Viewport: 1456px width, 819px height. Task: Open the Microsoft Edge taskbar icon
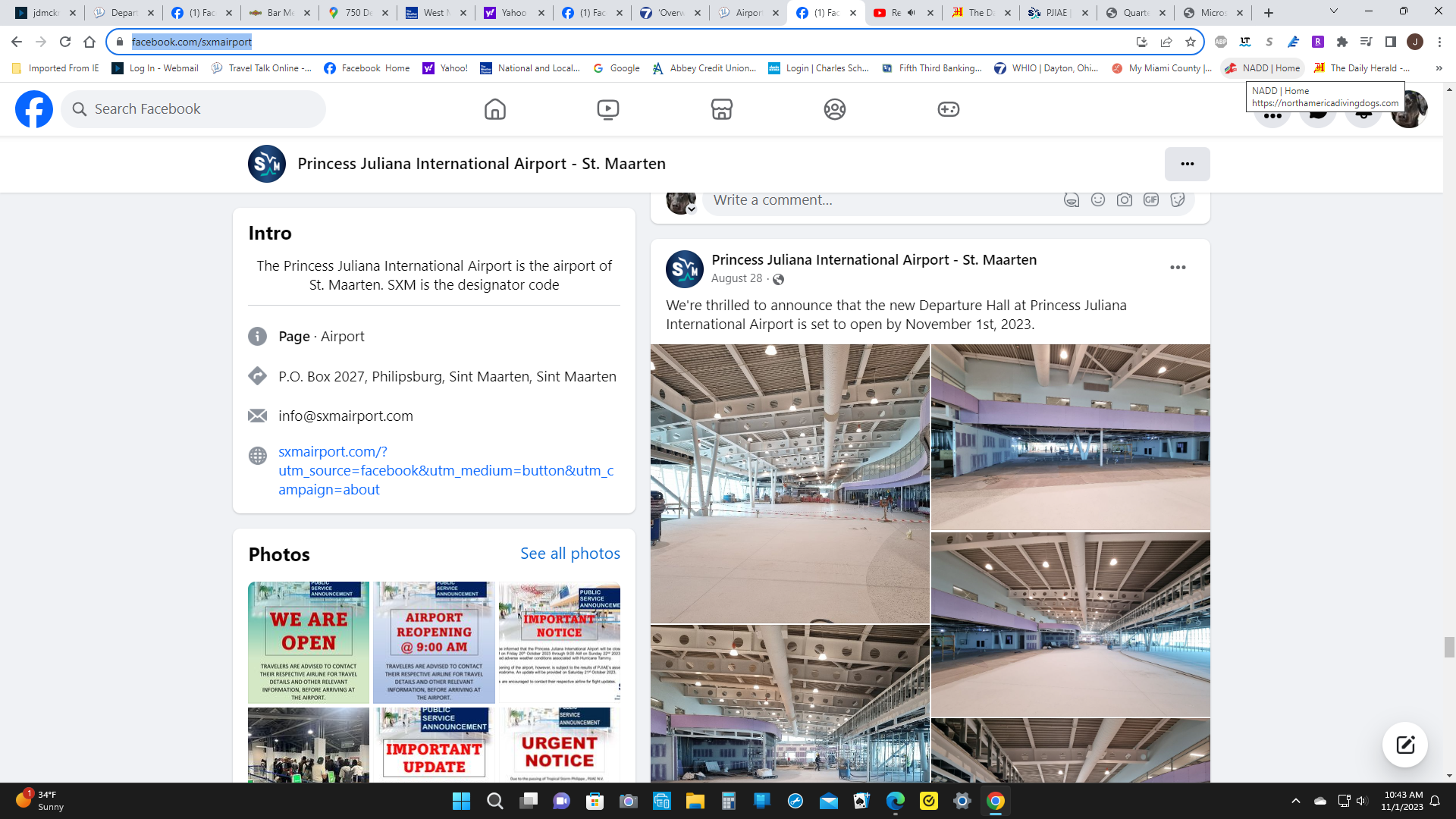[x=895, y=801]
